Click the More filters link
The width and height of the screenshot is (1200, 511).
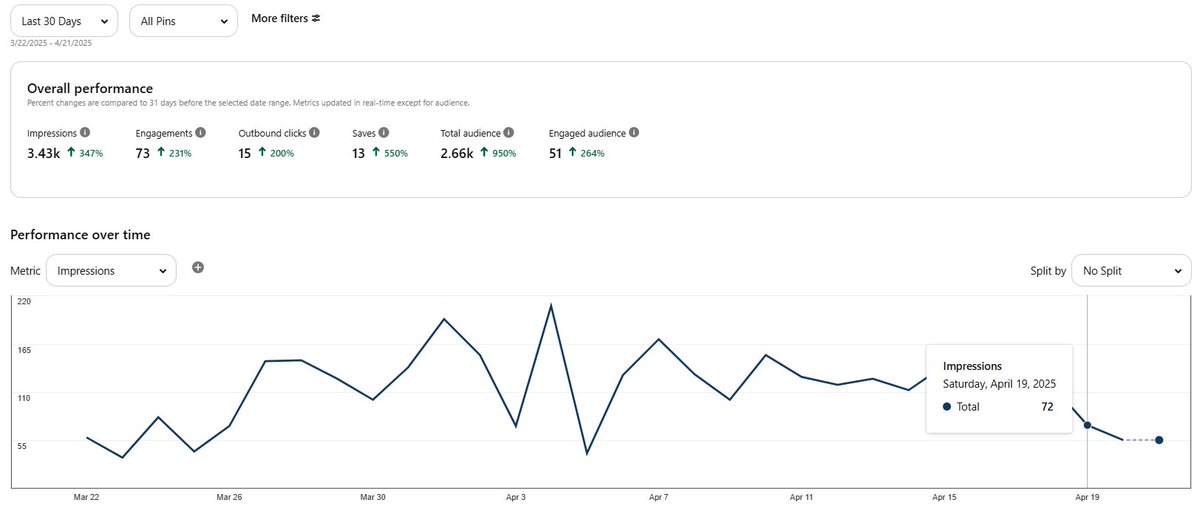[286, 18]
